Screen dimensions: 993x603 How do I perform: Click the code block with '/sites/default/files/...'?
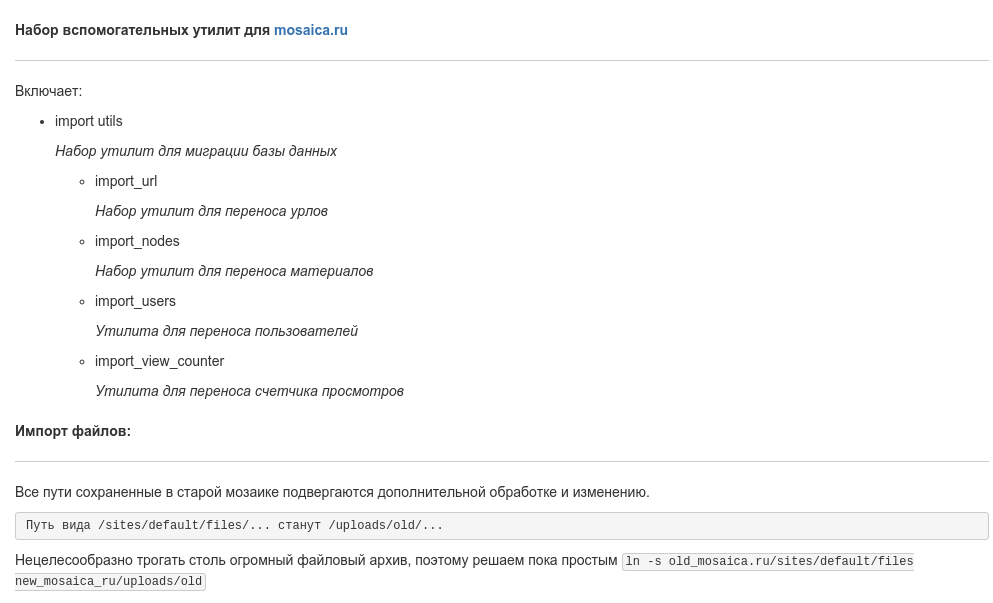tap(501, 526)
